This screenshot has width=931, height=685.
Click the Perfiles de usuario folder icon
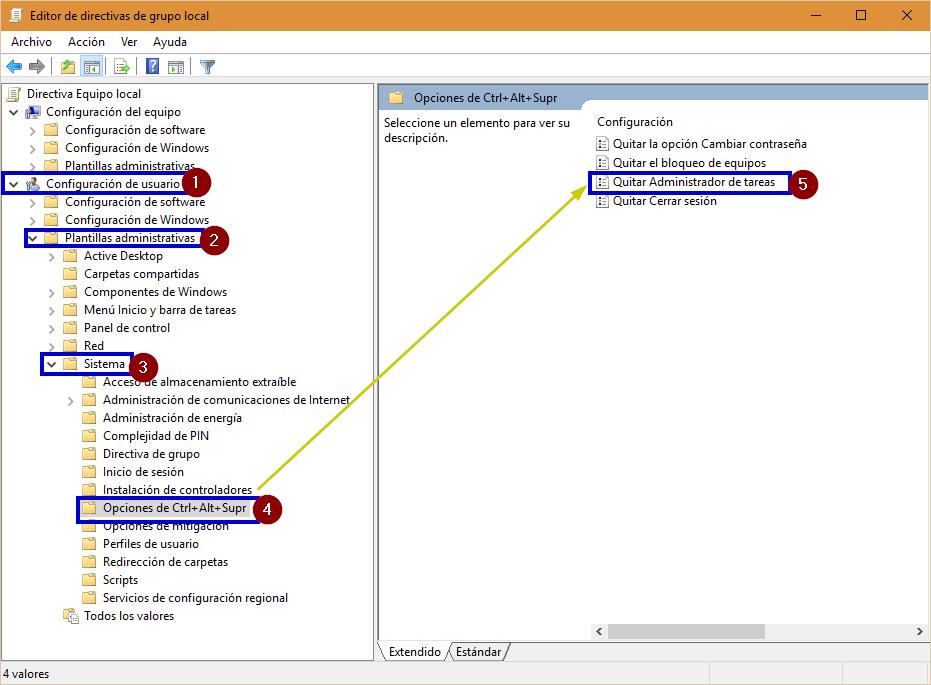[x=89, y=544]
